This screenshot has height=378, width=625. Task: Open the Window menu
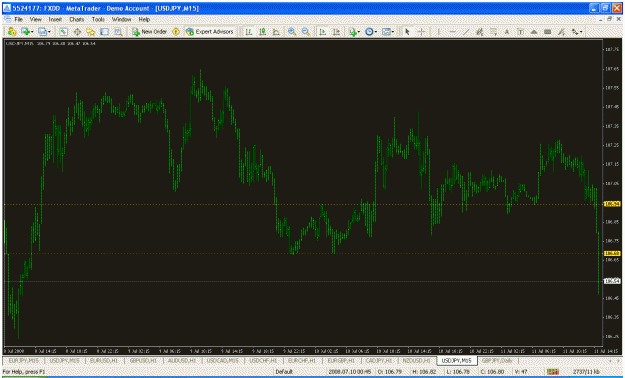click(x=121, y=19)
